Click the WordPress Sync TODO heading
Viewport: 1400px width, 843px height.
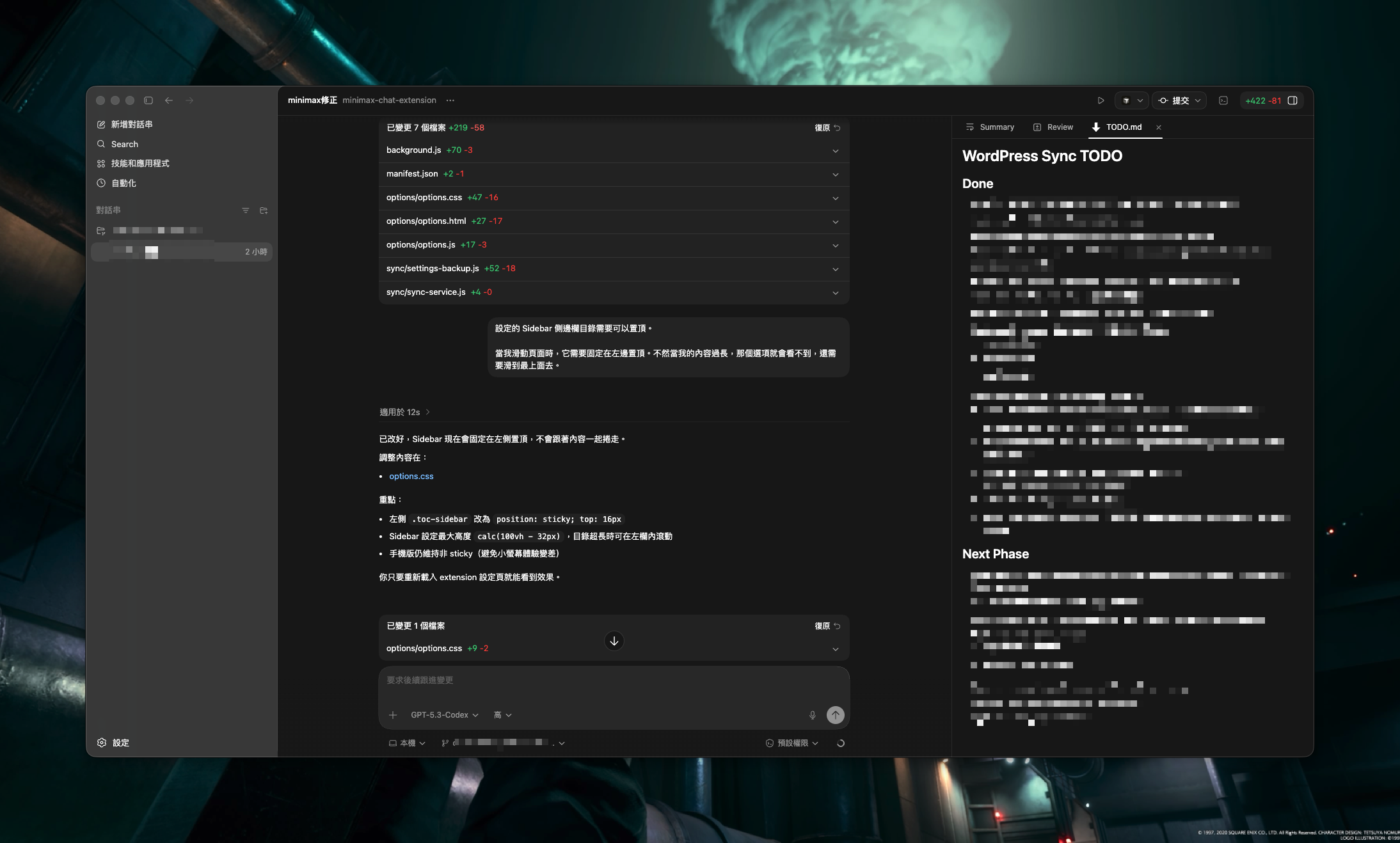(x=1042, y=156)
